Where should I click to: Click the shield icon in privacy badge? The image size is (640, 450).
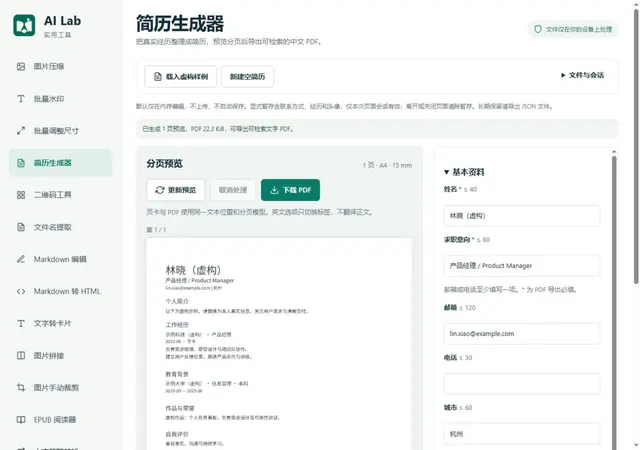coord(538,29)
